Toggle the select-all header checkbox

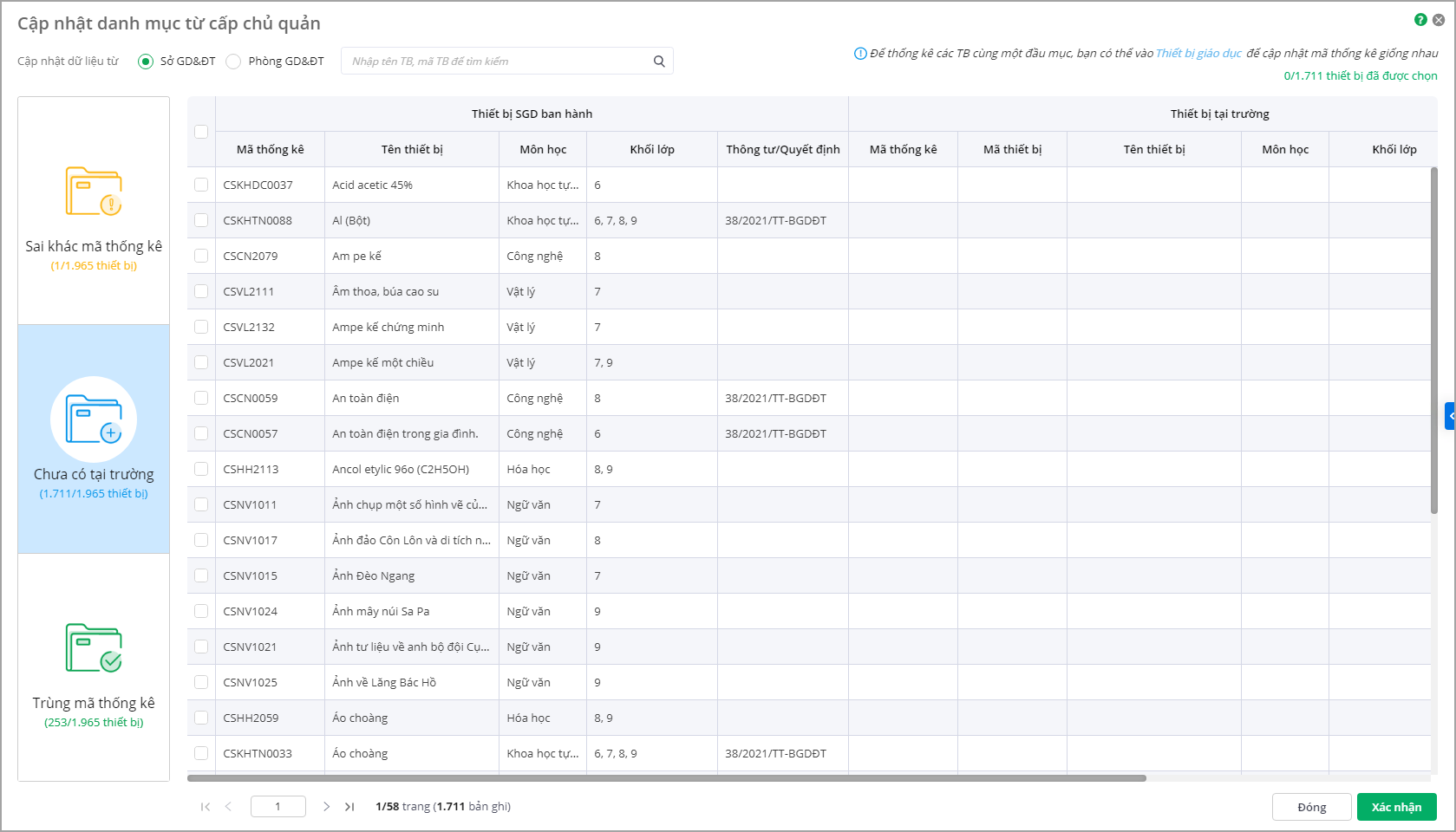coord(201,132)
